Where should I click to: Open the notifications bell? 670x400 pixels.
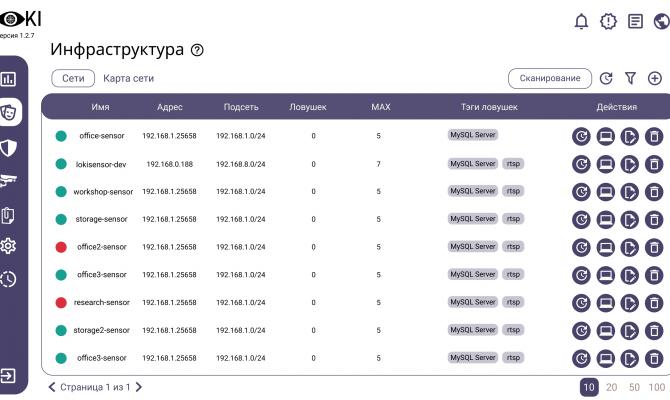tap(581, 21)
